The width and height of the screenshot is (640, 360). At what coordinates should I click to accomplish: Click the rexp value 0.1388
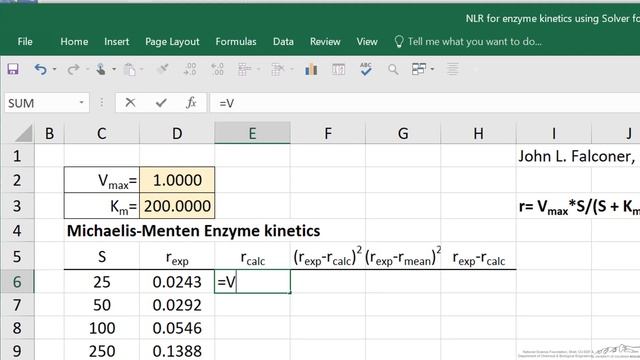click(x=177, y=351)
